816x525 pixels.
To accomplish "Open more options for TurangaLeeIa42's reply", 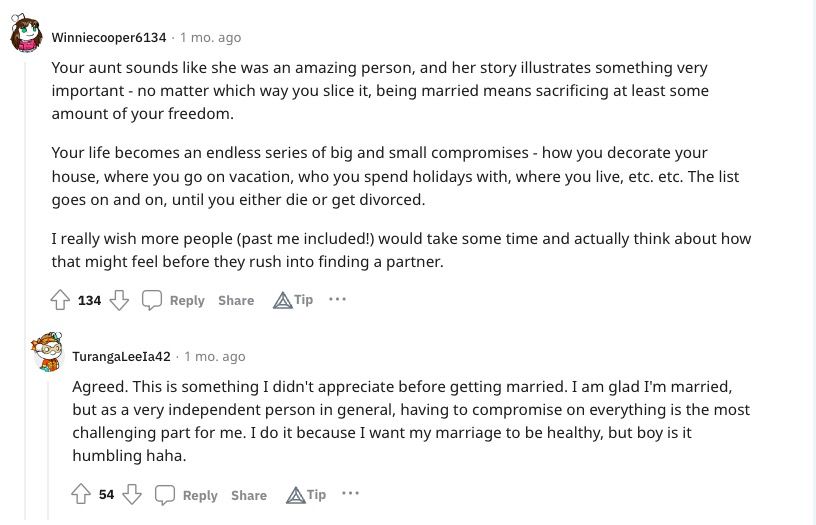I will point(350,493).
